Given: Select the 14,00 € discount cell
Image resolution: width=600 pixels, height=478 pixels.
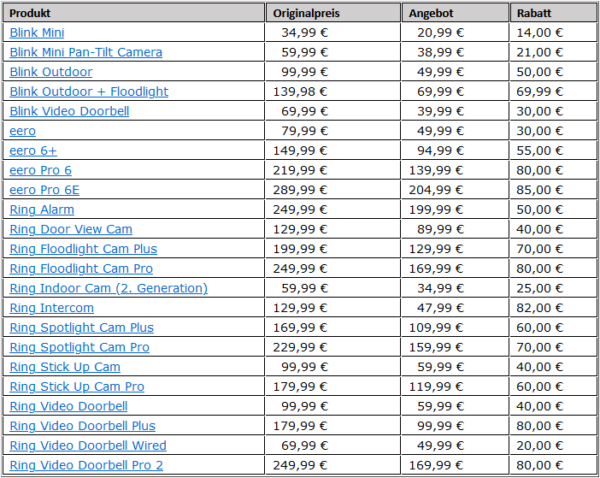Looking at the screenshot, I should tap(553, 33).
